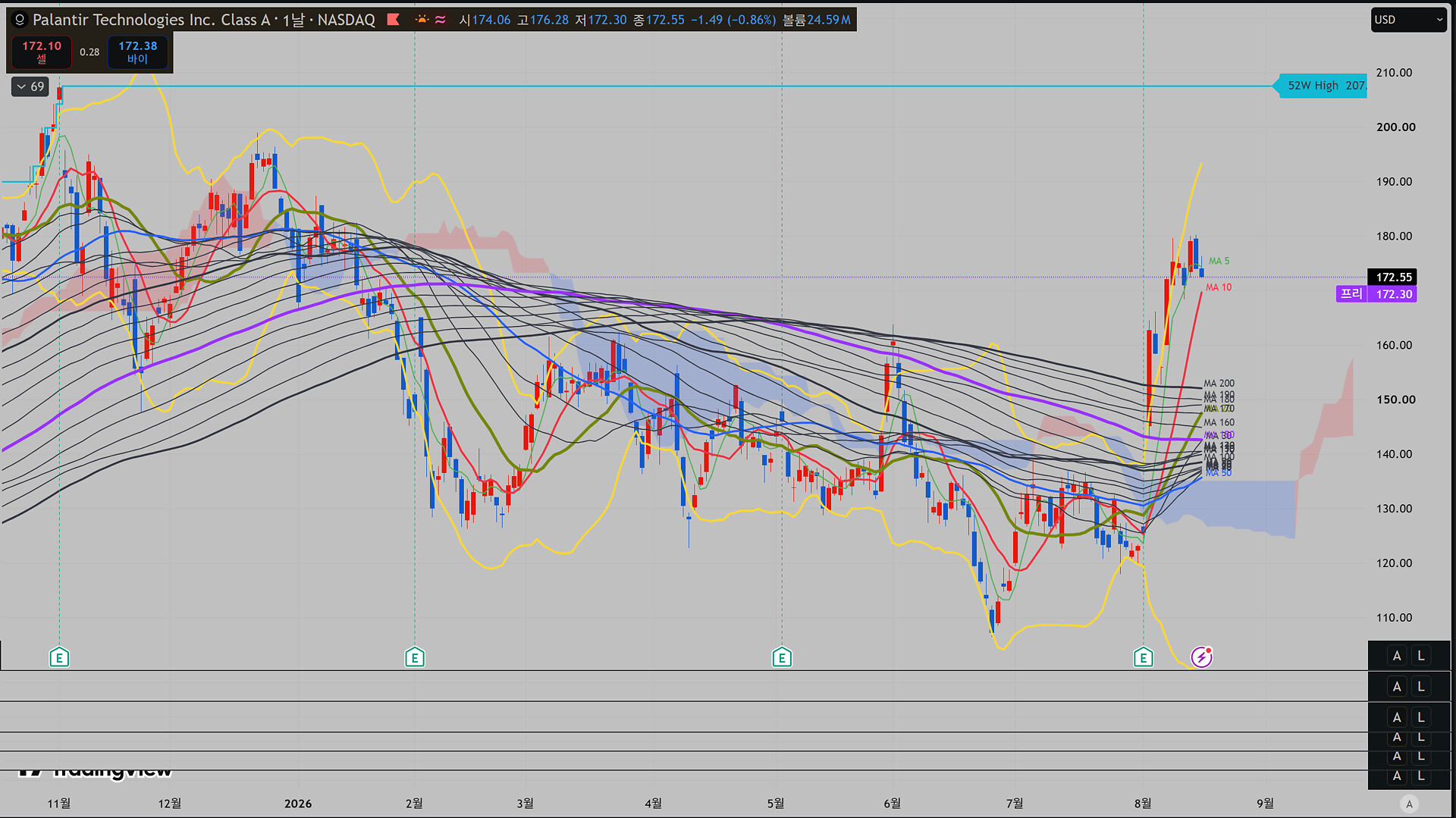Click the pink wave icon in header

tap(440, 20)
